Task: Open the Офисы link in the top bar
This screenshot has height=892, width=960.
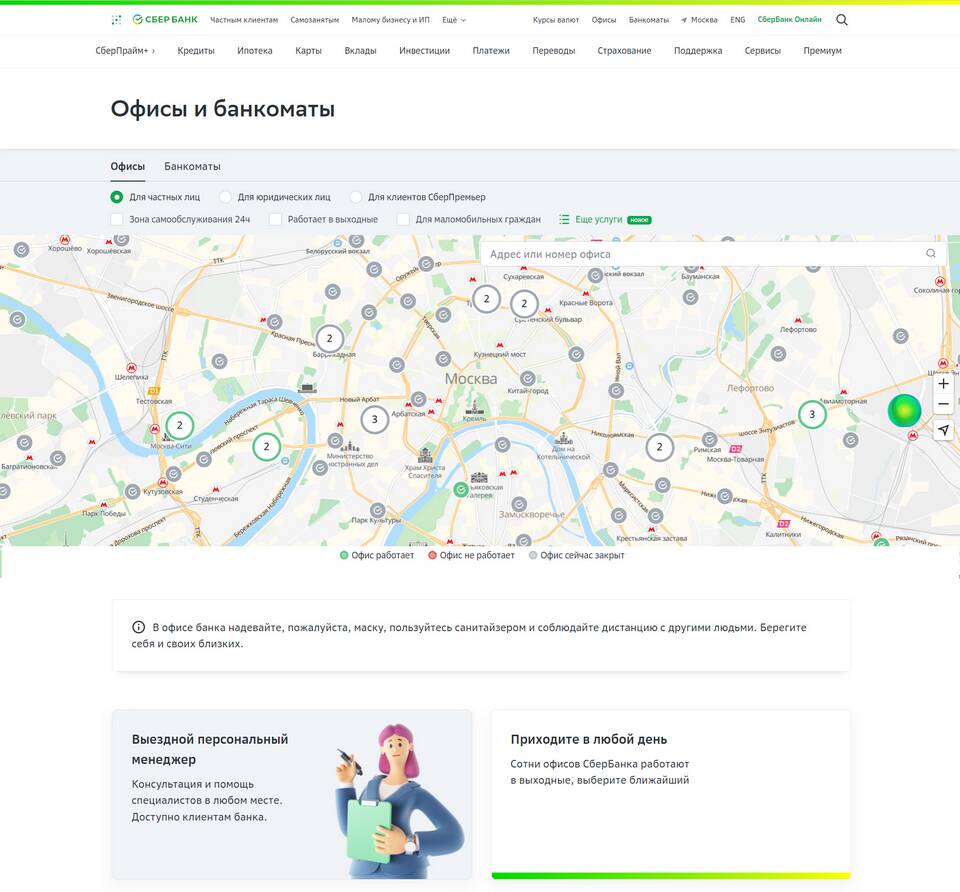Action: 604,20
